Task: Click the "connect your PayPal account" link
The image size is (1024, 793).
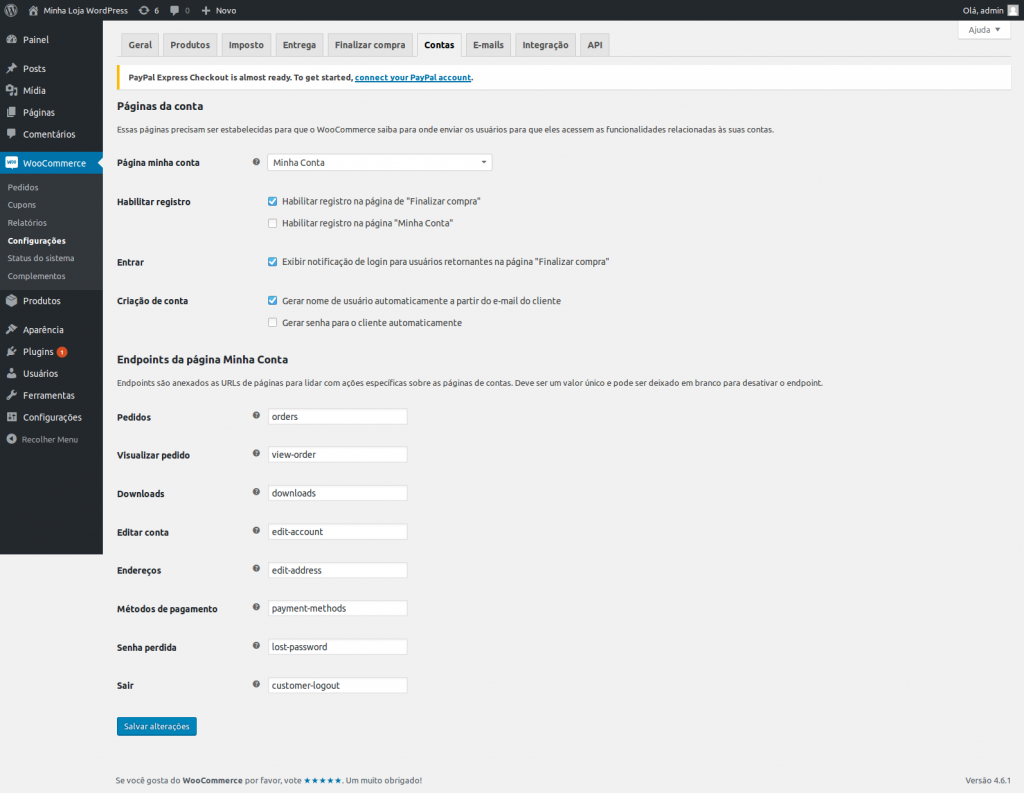Action: [x=412, y=76]
